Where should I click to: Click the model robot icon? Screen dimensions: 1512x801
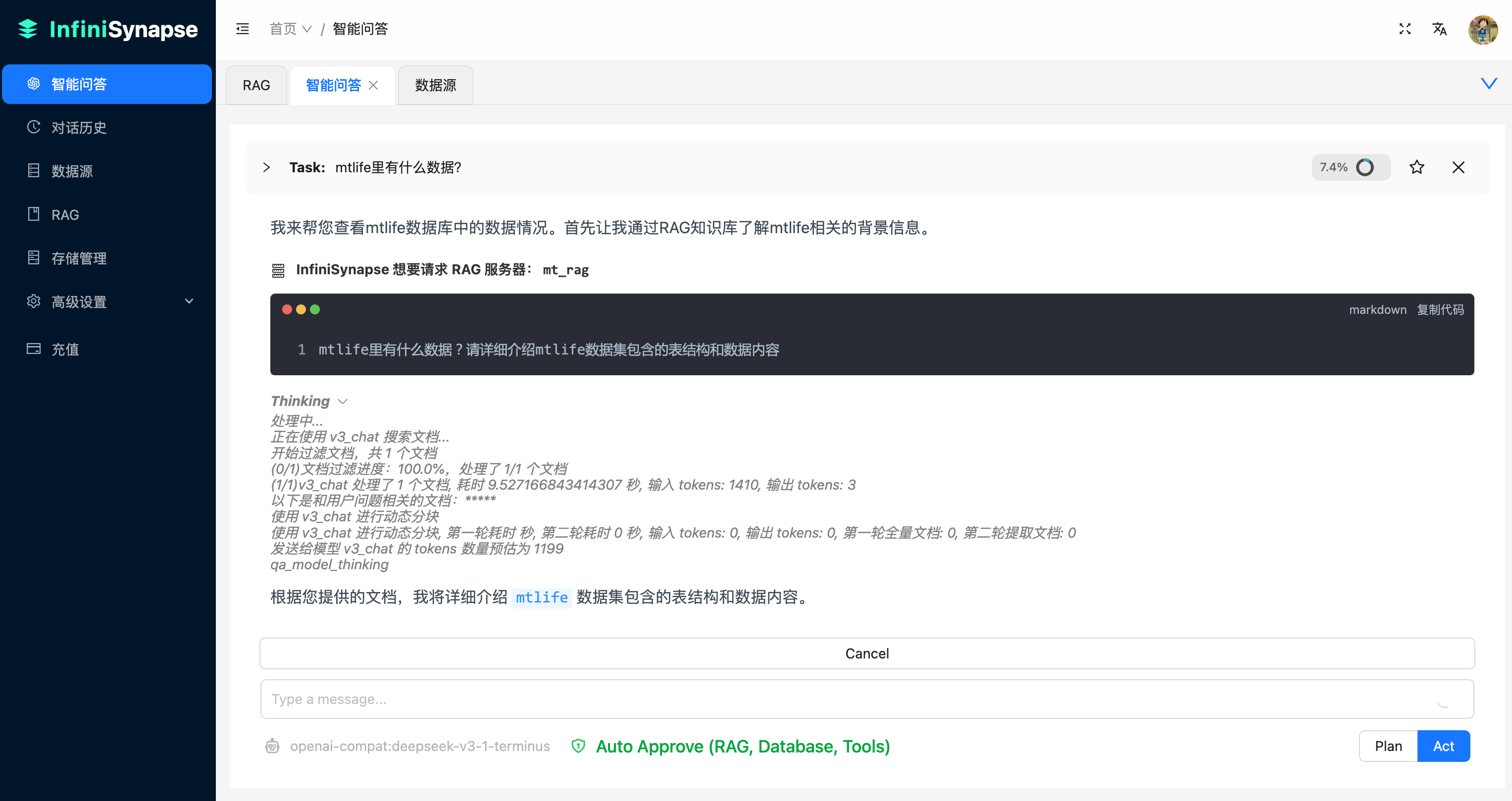272,746
